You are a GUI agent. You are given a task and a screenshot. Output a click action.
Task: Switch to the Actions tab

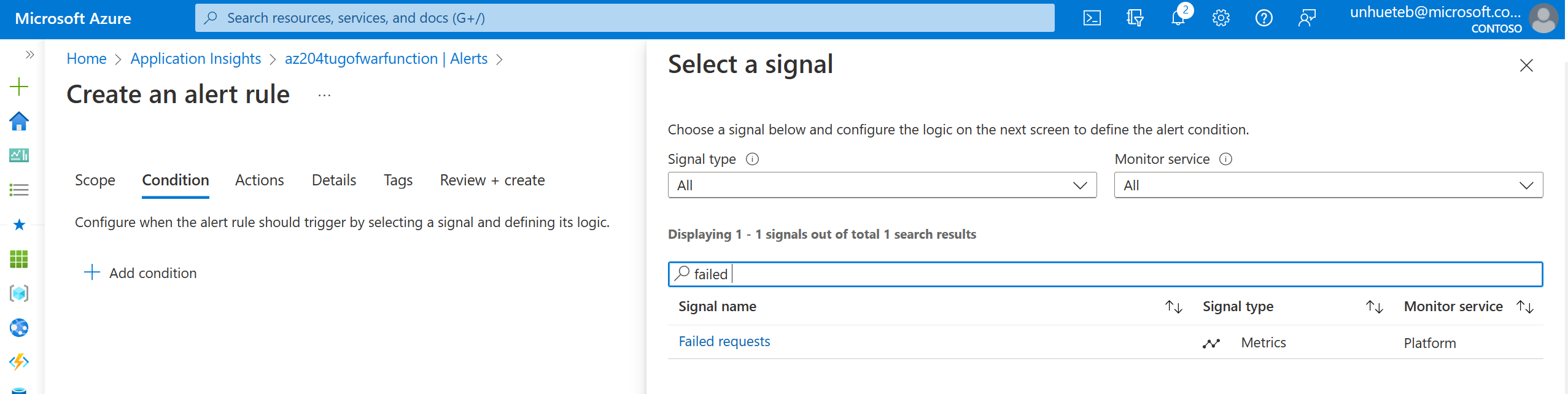pos(258,180)
